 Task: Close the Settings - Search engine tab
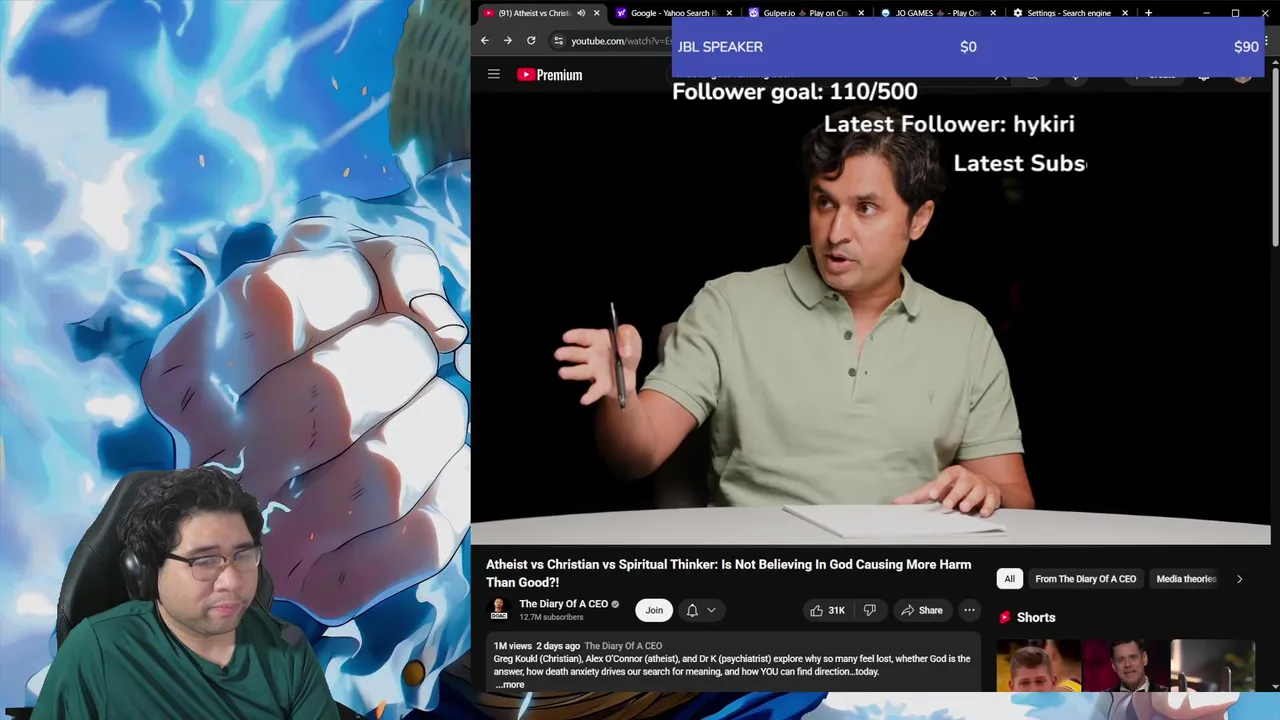1125,13
